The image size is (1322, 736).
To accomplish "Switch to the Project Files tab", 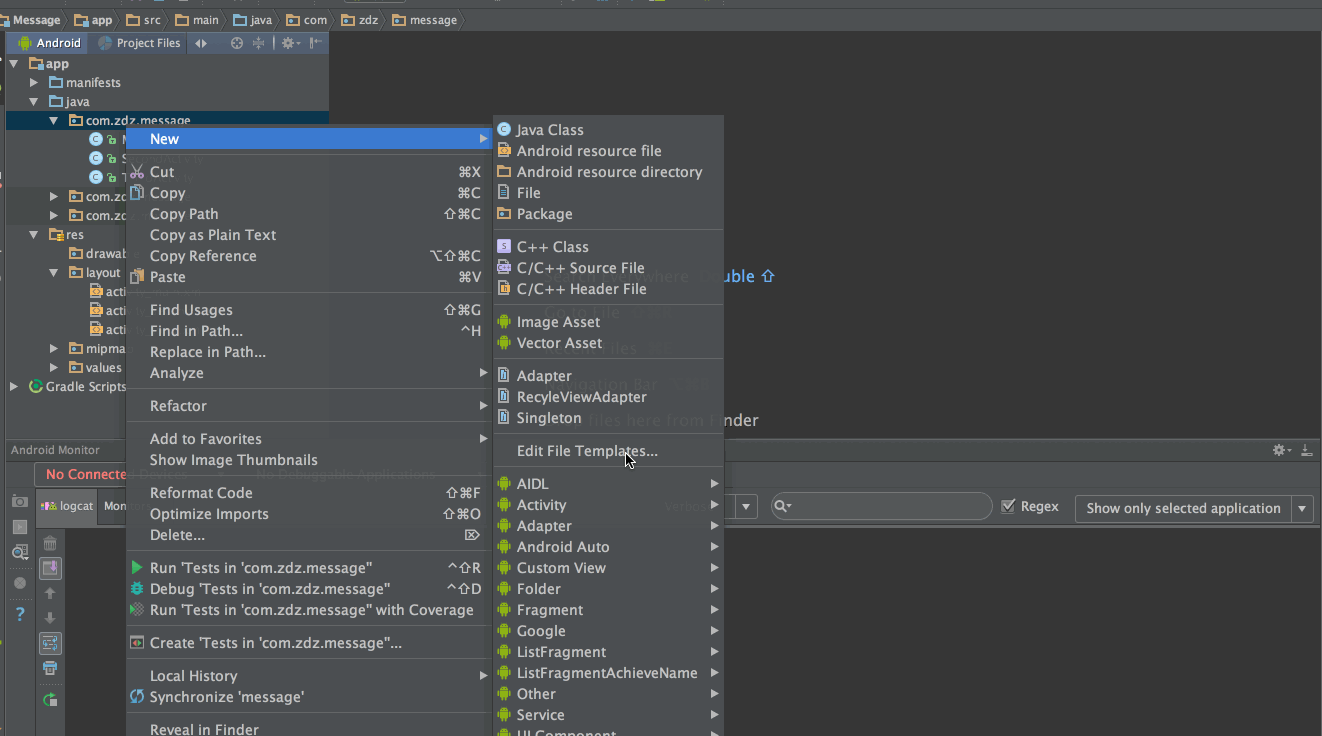I will (140, 43).
